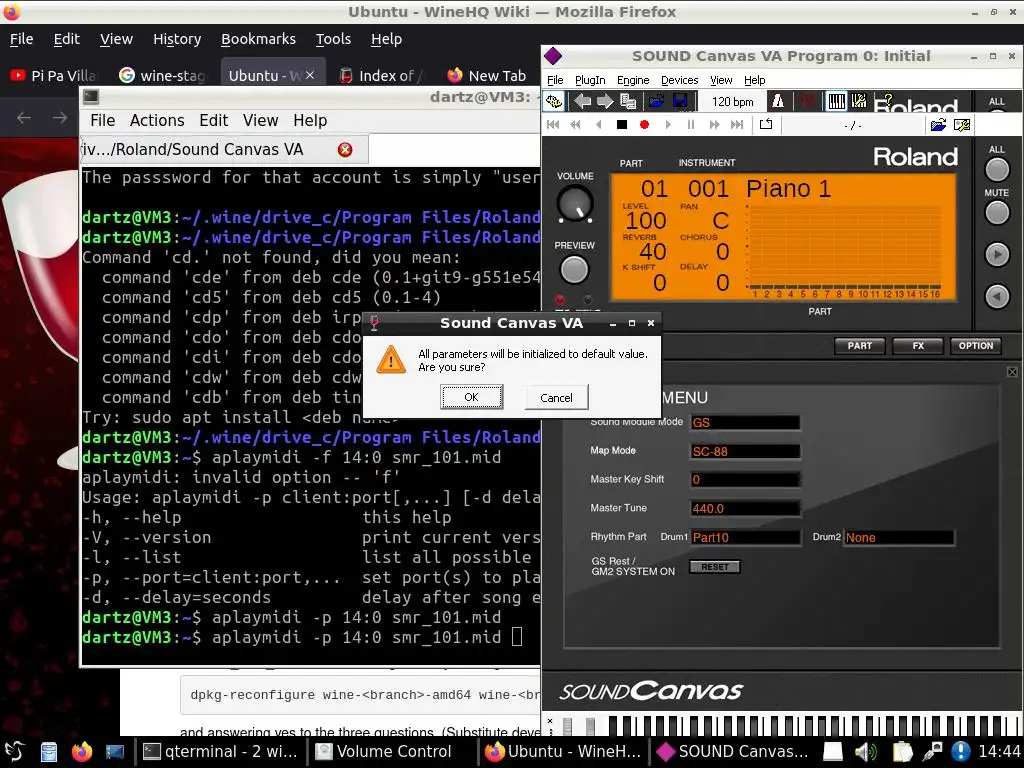
Task: Click the pause button in player bar
Action: [690, 125]
